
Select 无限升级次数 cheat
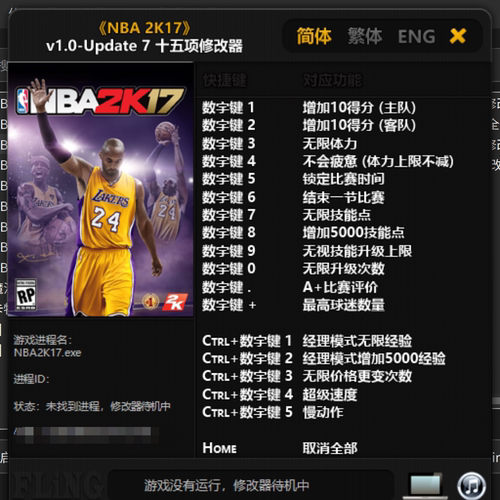[x=343, y=269]
